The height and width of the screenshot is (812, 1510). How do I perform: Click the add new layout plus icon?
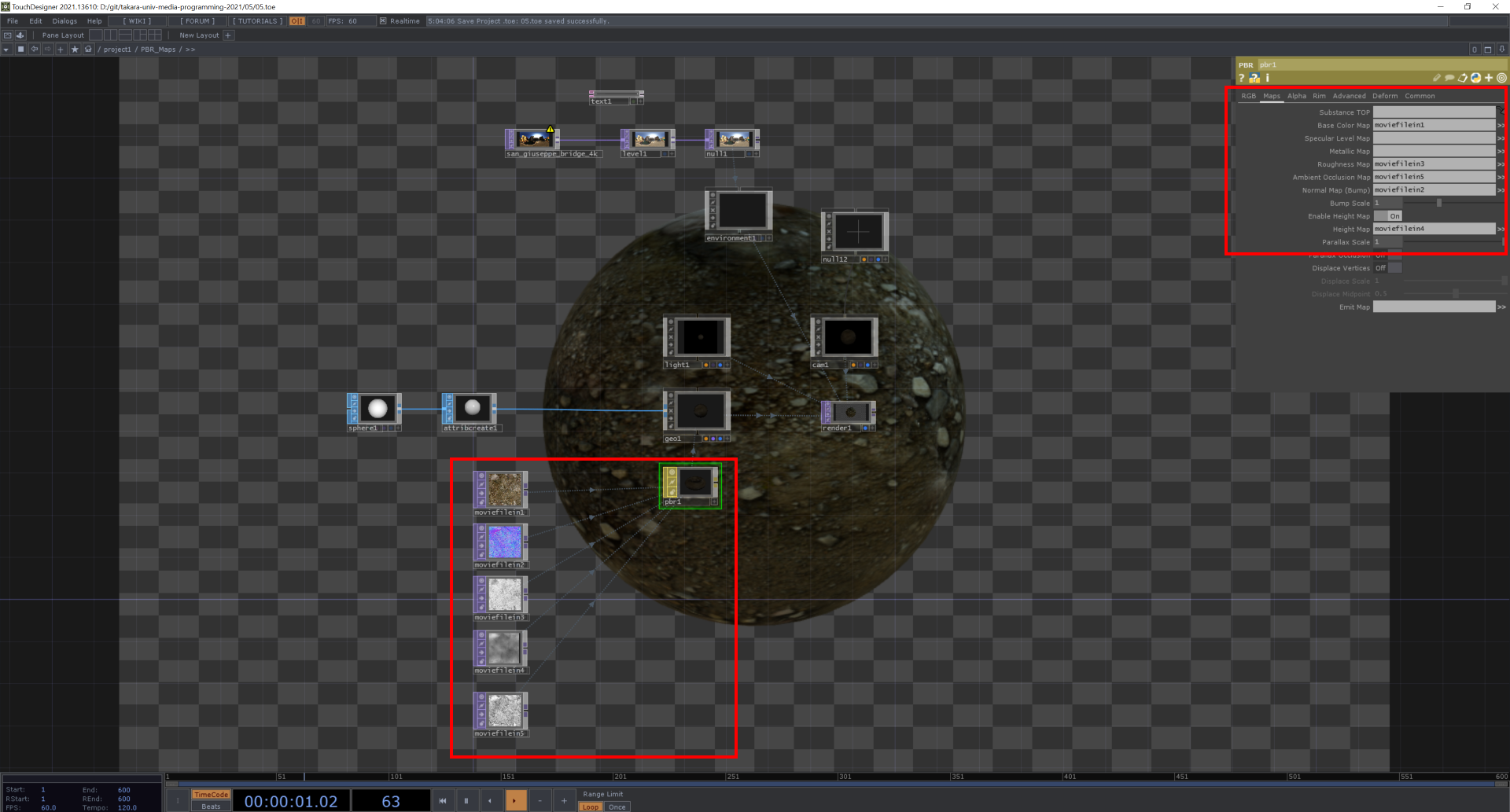[x=228, y=35]
